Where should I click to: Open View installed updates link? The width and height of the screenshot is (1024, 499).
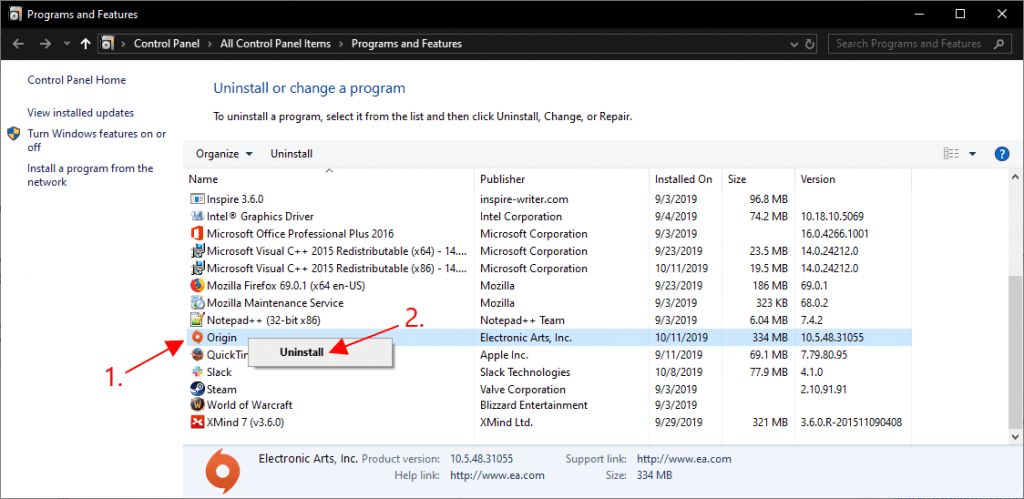81,113
